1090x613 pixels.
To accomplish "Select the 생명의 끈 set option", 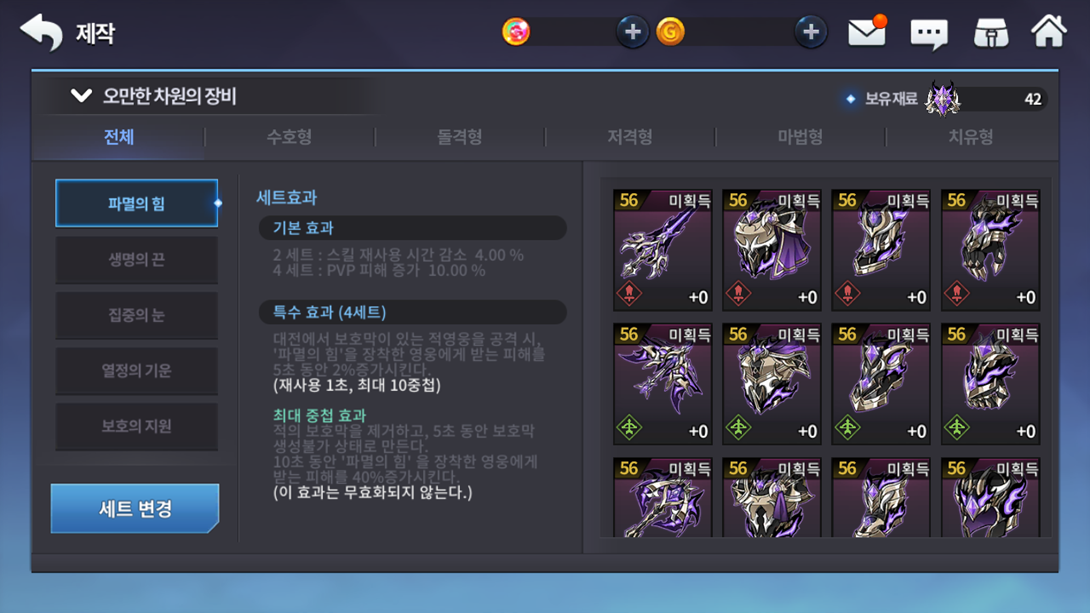I will 136,259.
